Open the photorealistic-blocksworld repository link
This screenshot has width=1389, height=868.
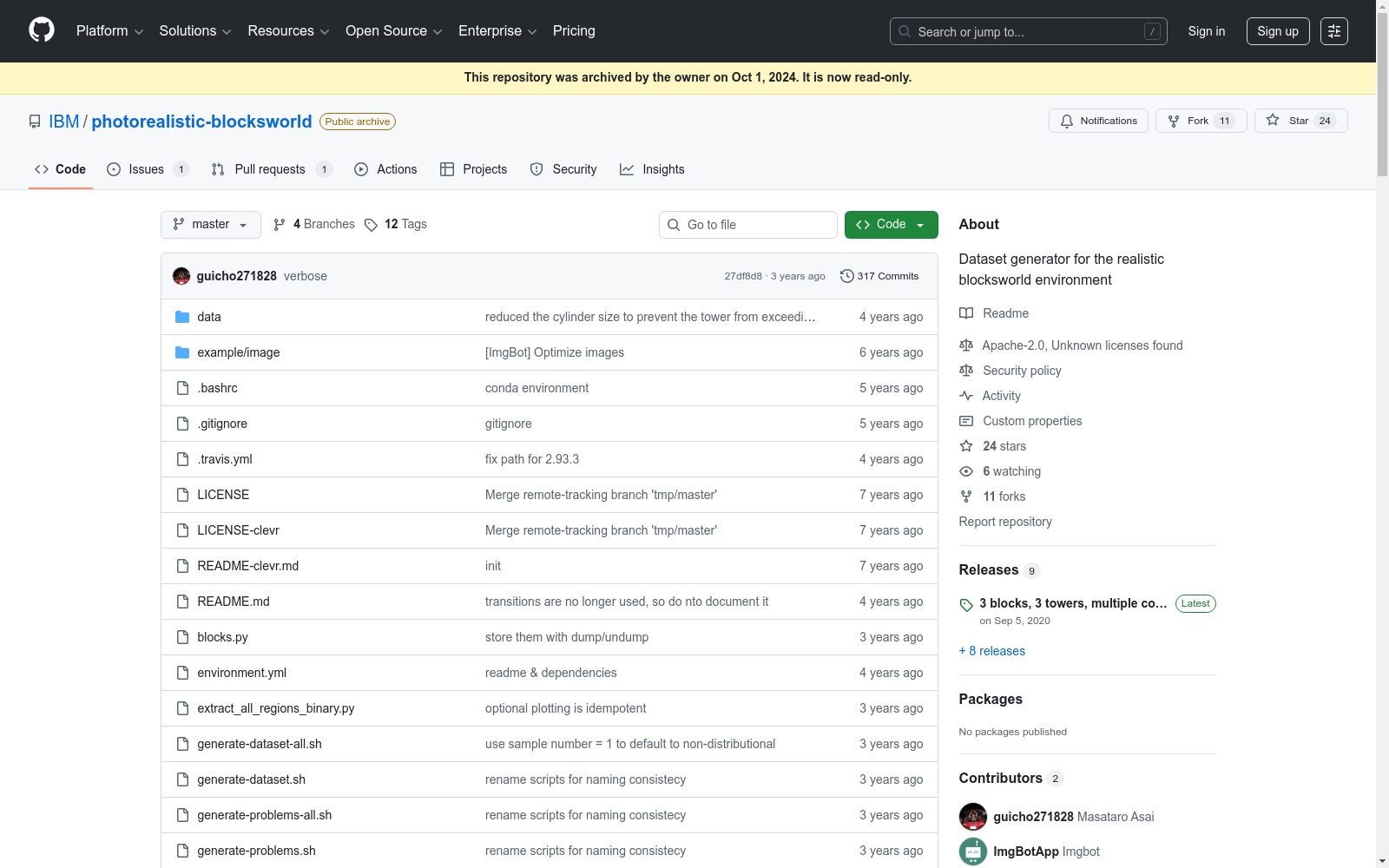click(x=201, y=122)
